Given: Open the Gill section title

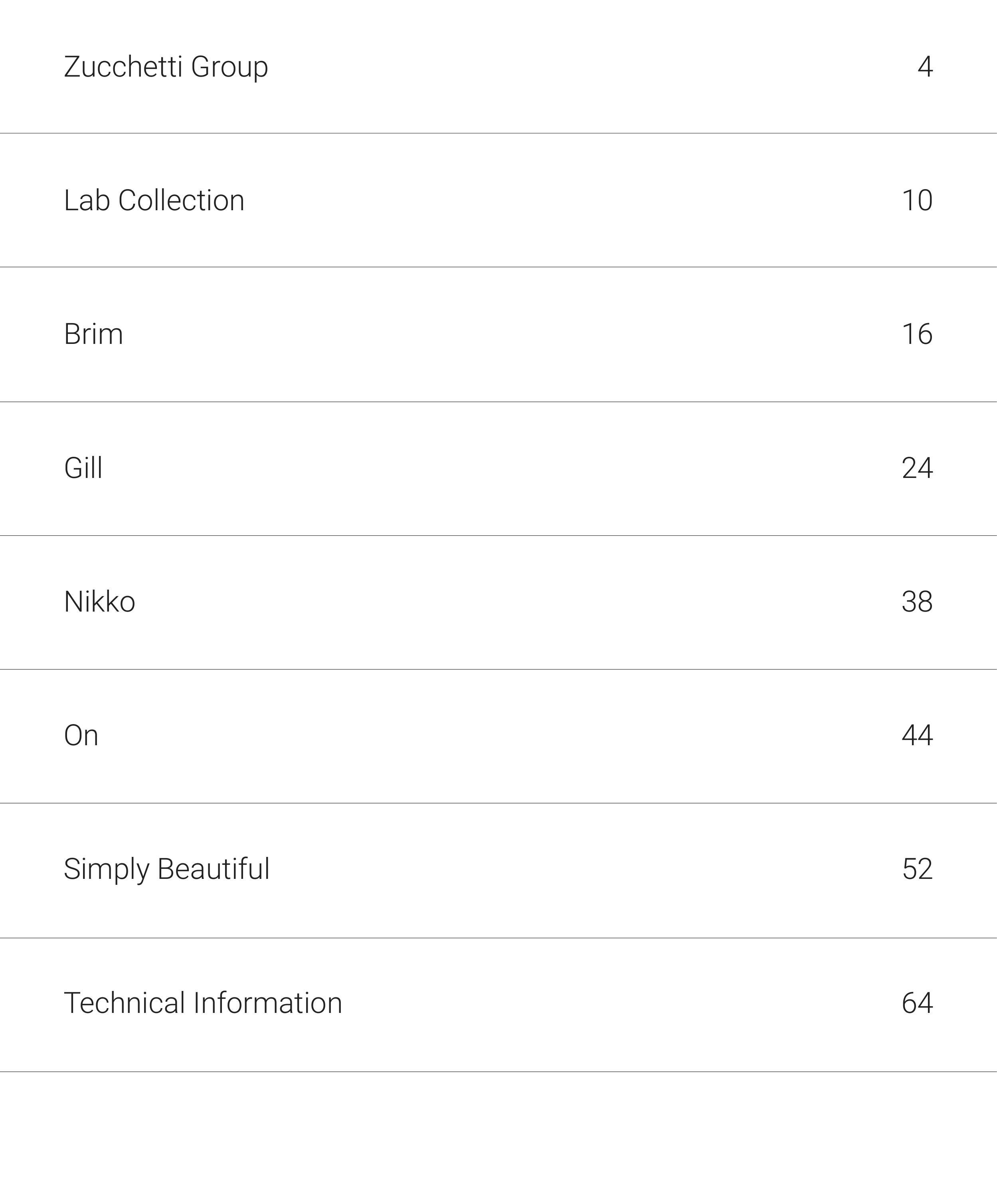Looking at the screenshot, I should (x=83, y=468).
